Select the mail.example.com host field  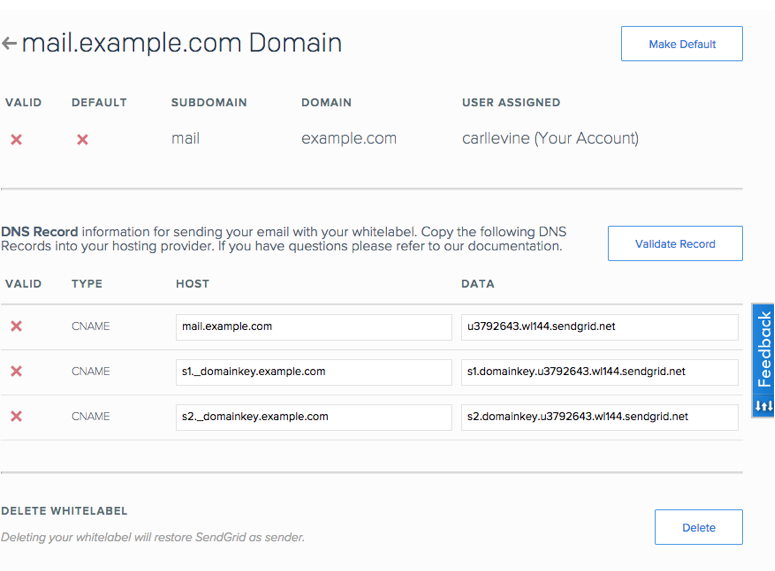coord(313,327)
